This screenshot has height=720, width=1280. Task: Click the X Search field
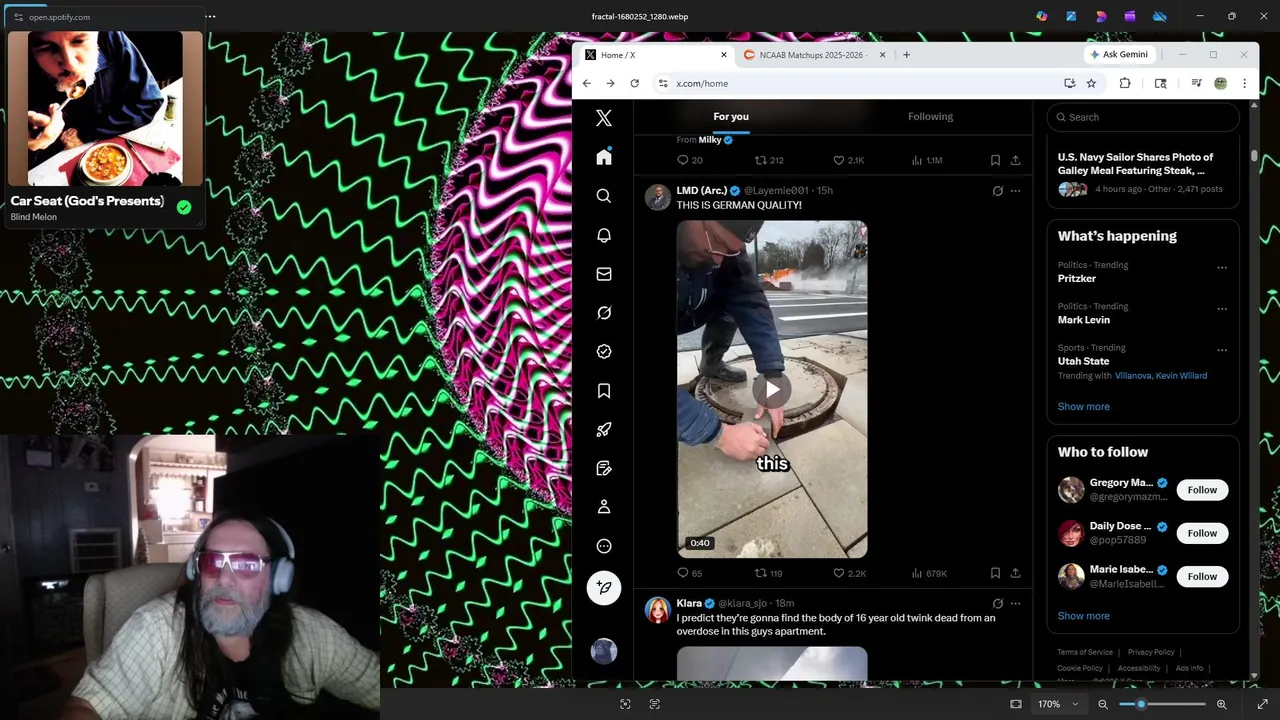tap(1143, 117)
